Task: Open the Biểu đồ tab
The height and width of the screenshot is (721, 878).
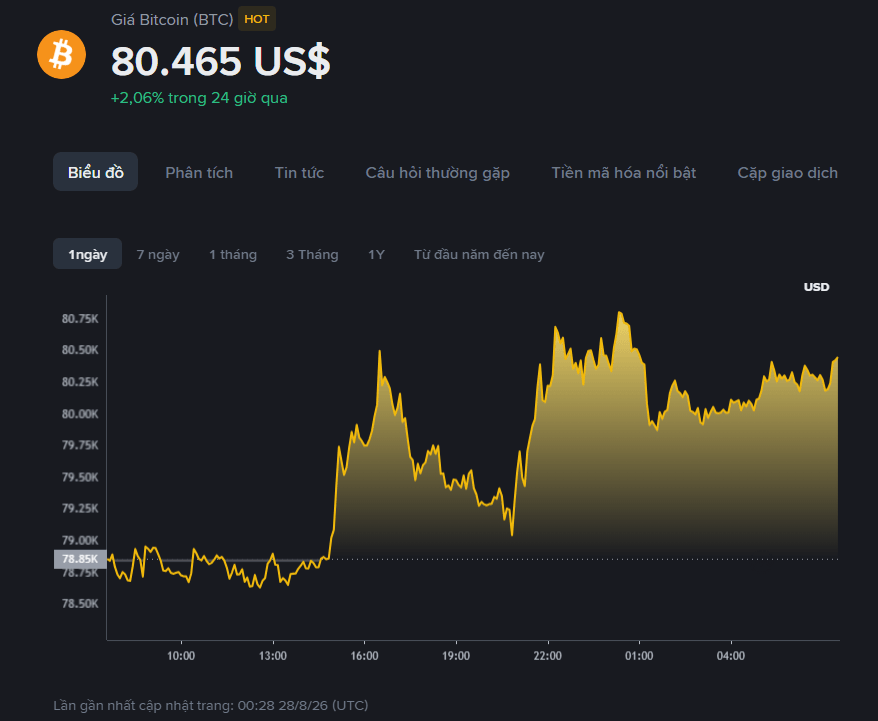Action: click(x=96, y=172)
